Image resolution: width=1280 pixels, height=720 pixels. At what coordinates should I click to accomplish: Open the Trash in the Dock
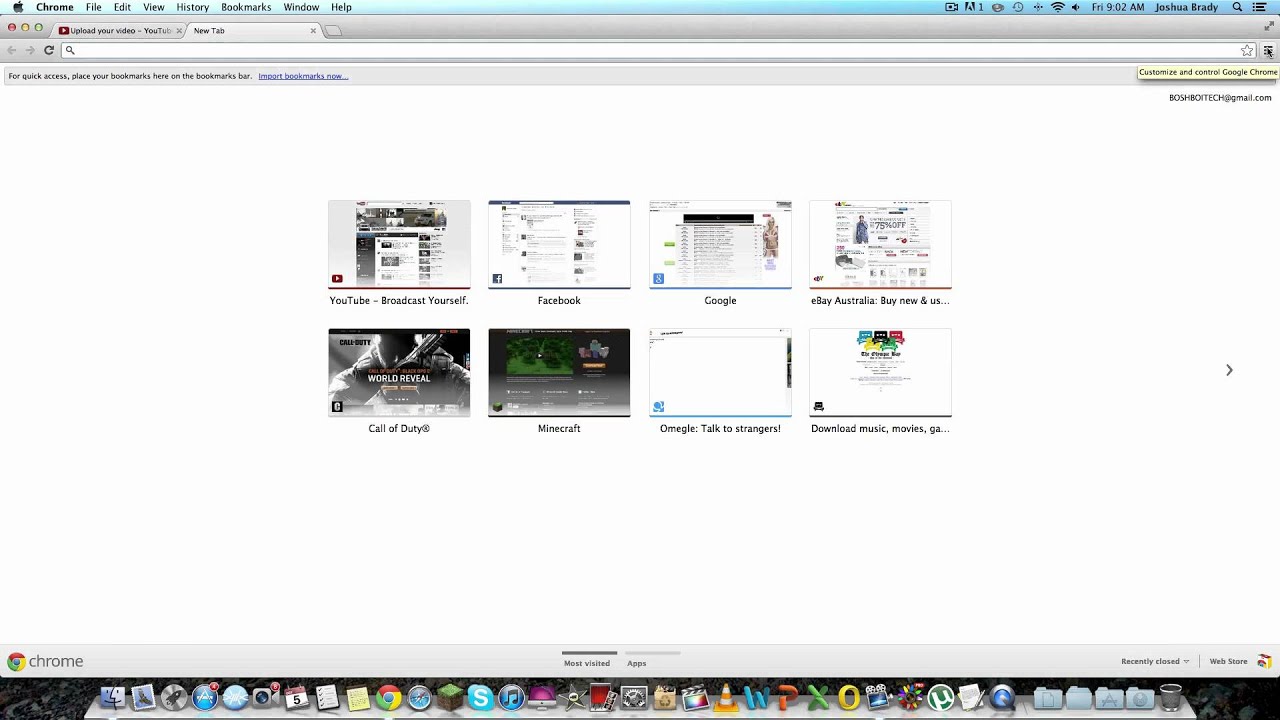[x=1171, y=697]
